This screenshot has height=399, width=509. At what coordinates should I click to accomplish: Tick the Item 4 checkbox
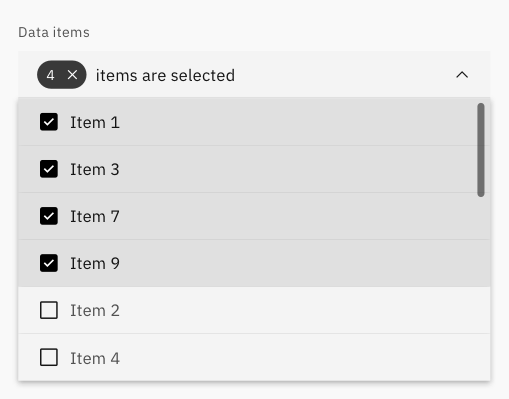tap(49, 357)
